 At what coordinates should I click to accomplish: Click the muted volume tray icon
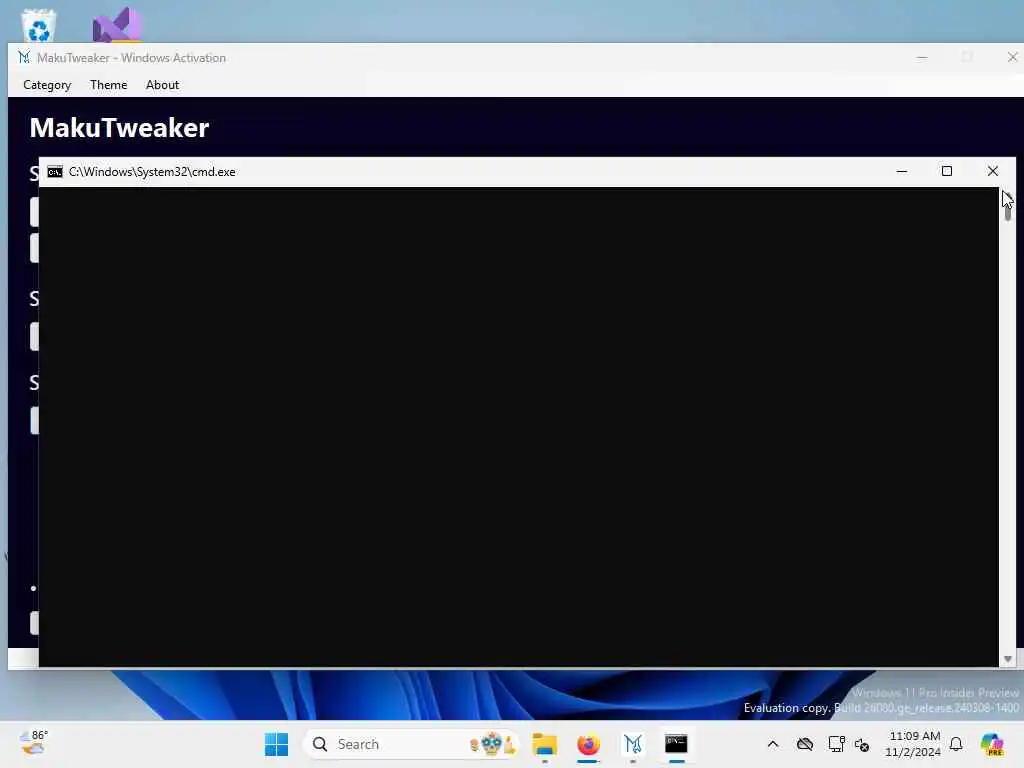(x=862, y=744)
